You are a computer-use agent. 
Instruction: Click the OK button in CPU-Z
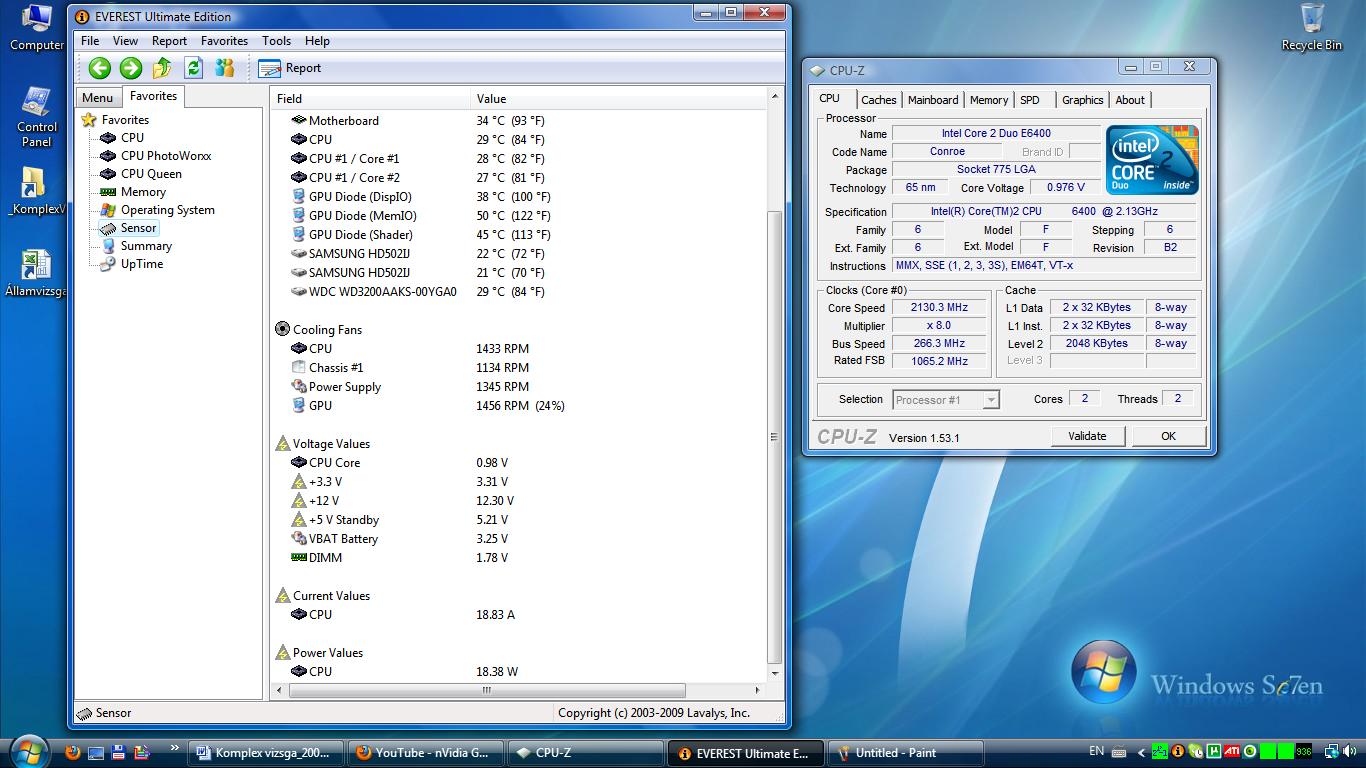click(x=1168, y=436)
